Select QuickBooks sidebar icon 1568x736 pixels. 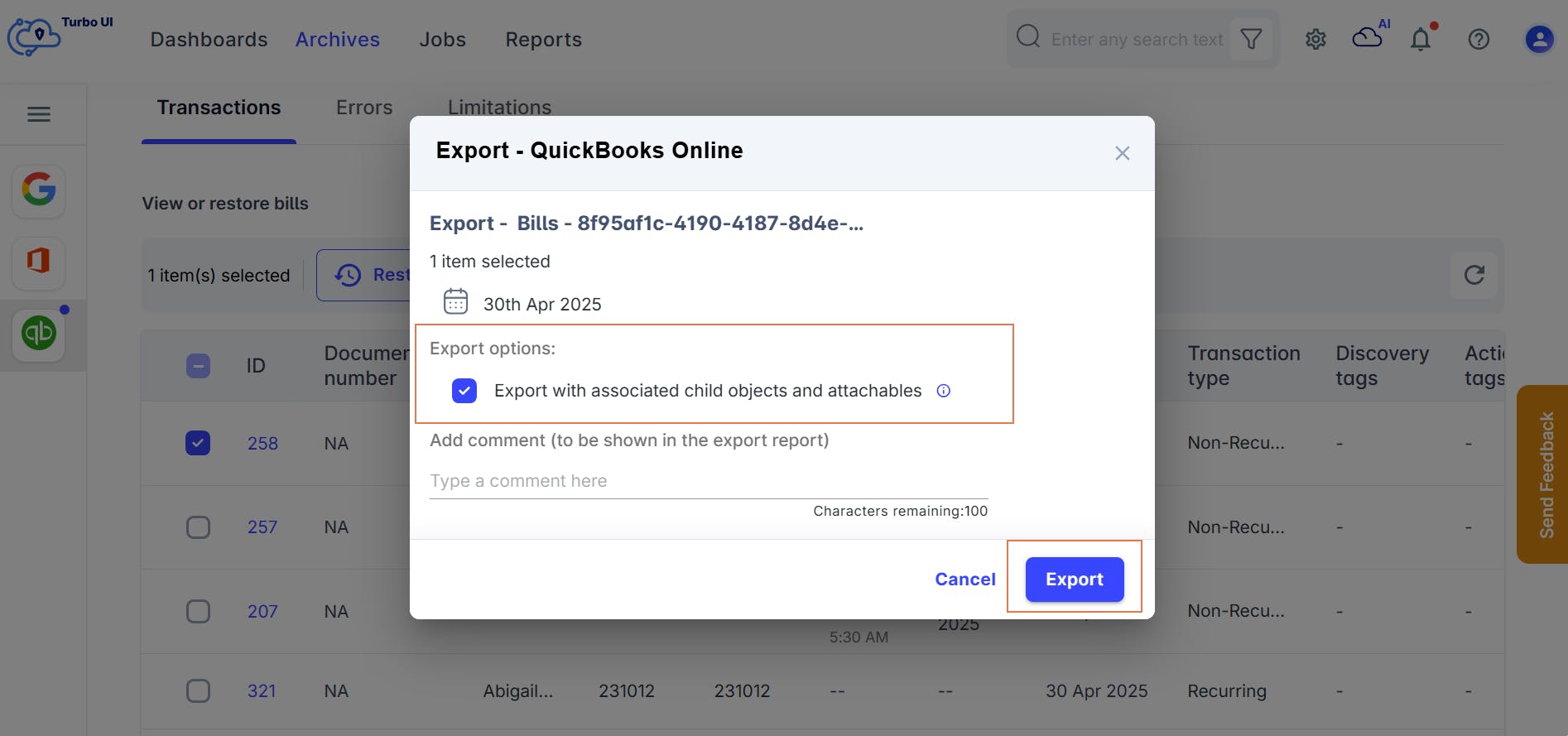pos(39,334)
